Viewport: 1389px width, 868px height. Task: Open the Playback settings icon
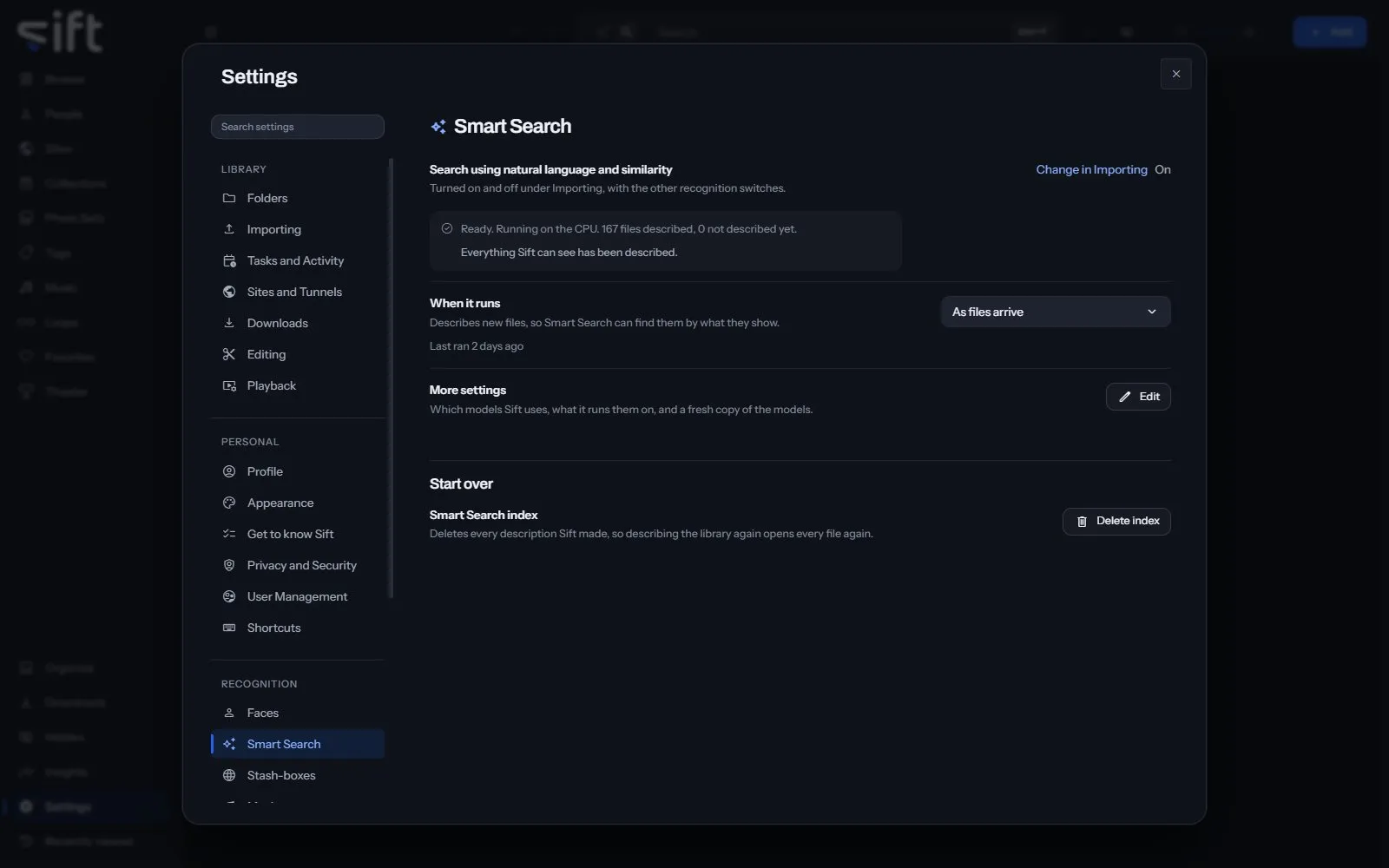pyautogui.click(x=229, y=385)
